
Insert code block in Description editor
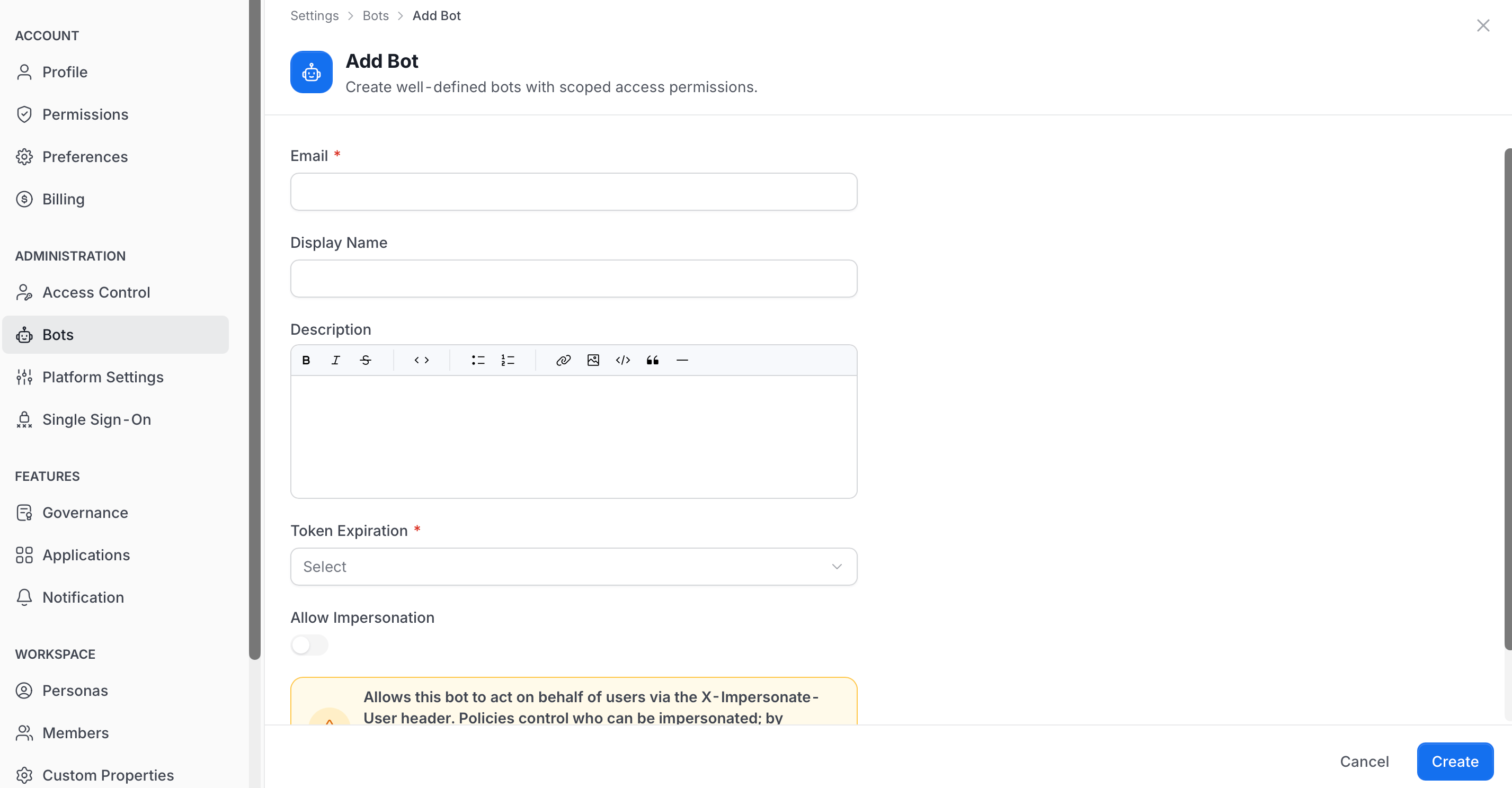[623, 360]
